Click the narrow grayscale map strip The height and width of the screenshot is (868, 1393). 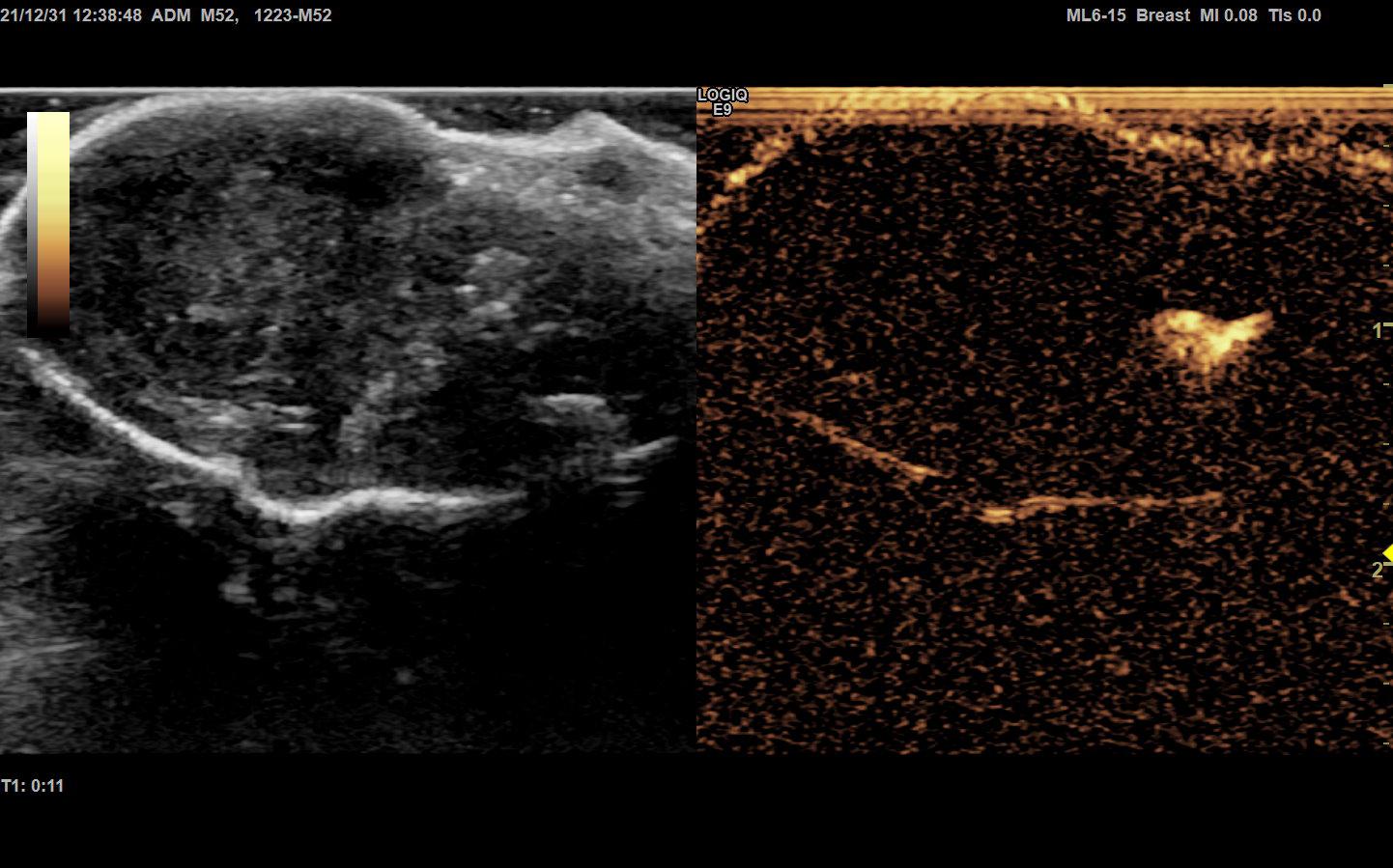(x=32, y=222)
